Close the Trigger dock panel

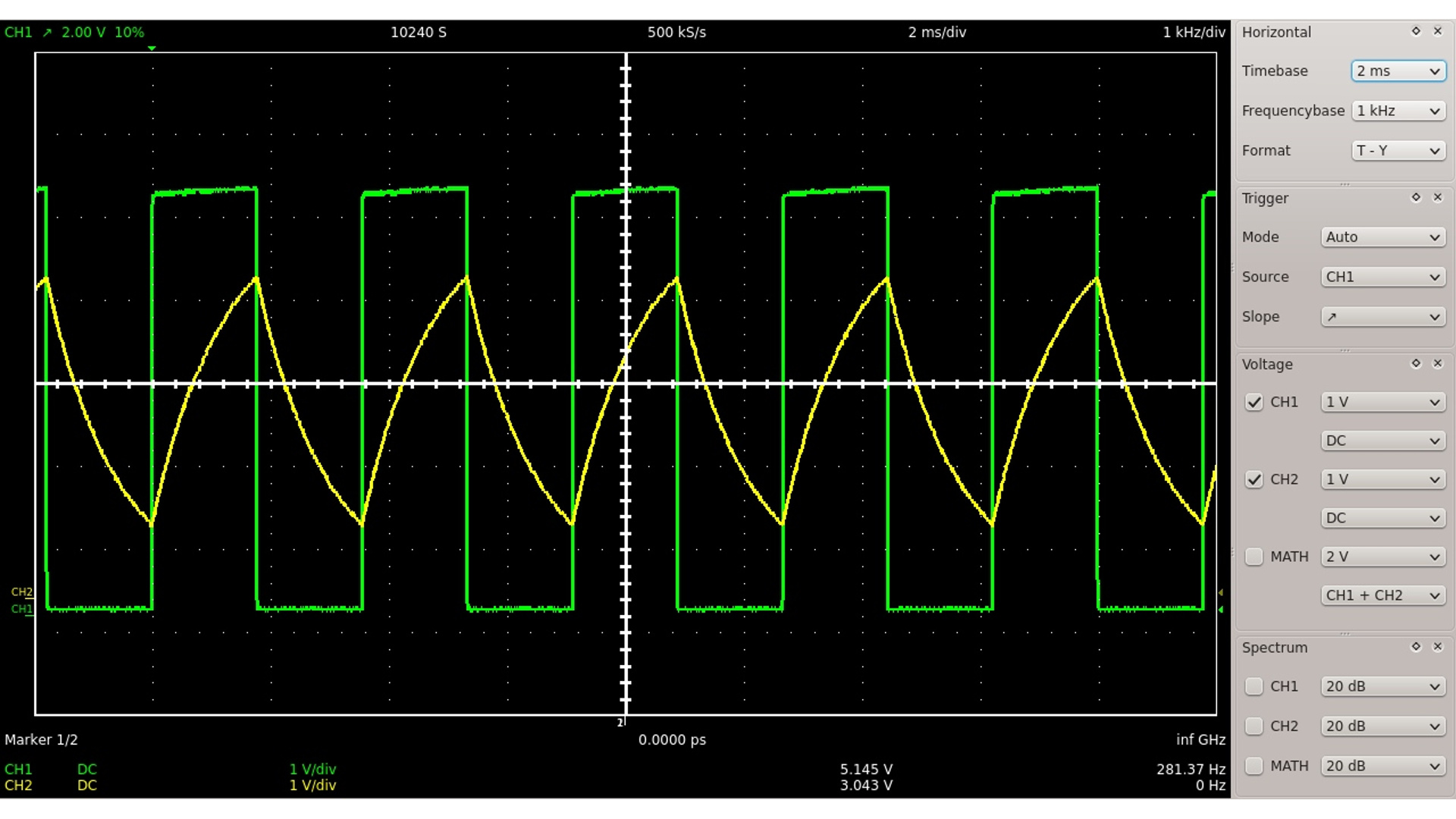pyautogui.click(x=1438, y=197)
